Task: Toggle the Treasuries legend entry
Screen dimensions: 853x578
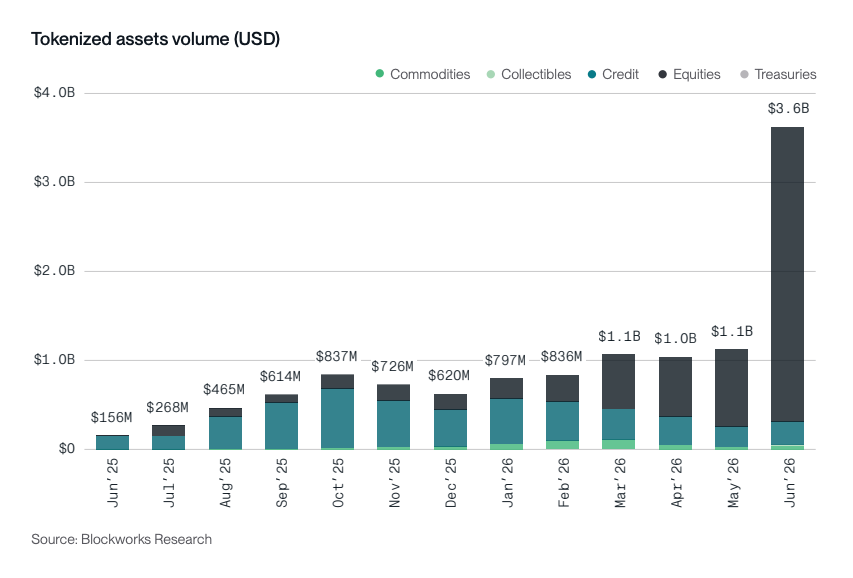Action: 778,74
